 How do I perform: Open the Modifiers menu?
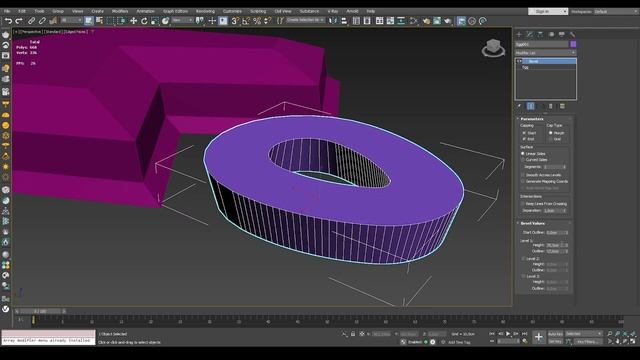point(120,11)
